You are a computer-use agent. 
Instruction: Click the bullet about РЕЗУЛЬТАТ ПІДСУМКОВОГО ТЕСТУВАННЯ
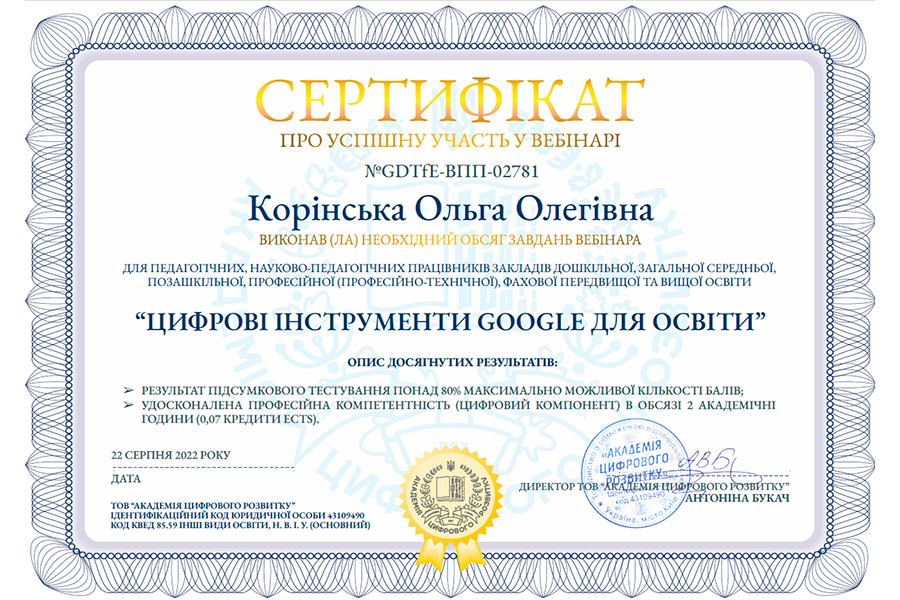pos(443,390)
